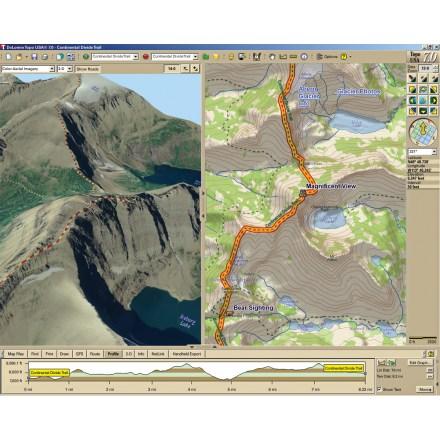Click the double-arrow button in 3-D toolbar
The height and width of the screenshot is (440, 440).
195,69
